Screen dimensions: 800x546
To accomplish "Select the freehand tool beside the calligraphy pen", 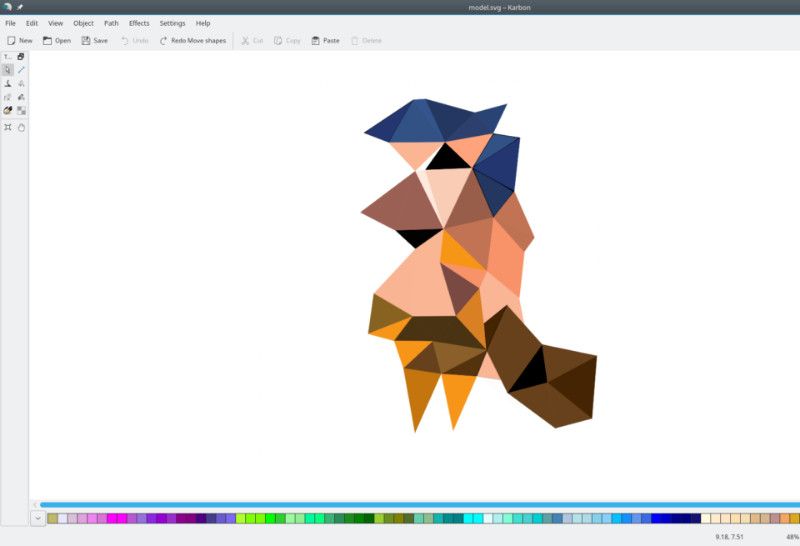I will pyautogui.click(x=21, y=84).
